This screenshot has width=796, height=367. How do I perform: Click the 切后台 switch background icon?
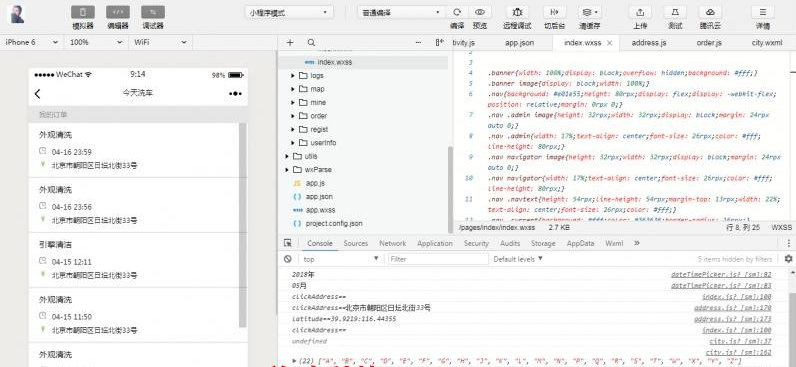[x=554, y=12]
